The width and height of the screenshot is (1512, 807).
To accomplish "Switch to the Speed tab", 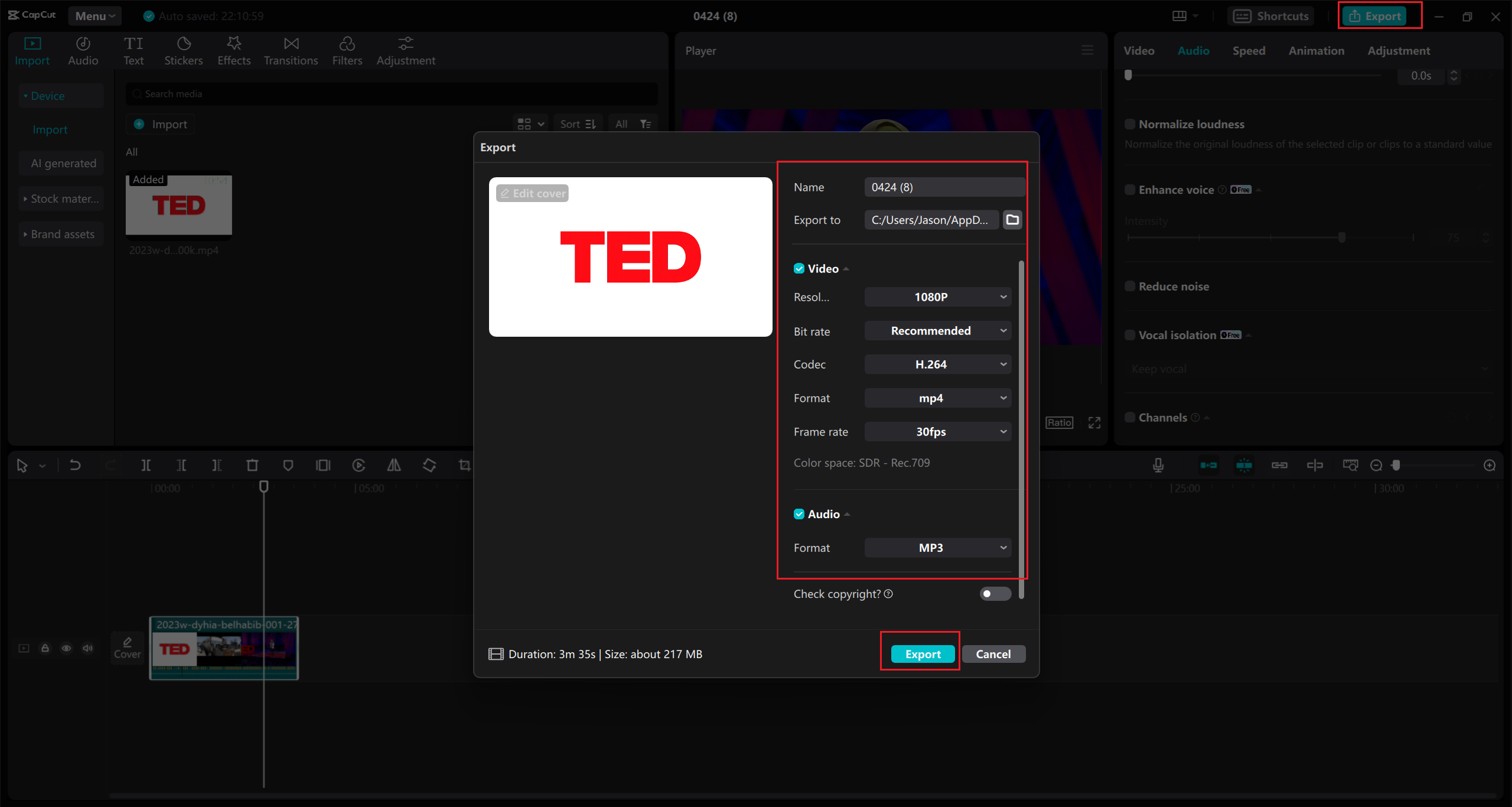I will tap(1249, 51).
